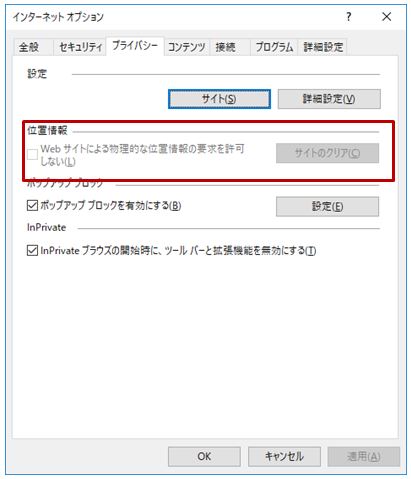Confirm with the OK button
This screenshot has height=479, width=411.
204,456
